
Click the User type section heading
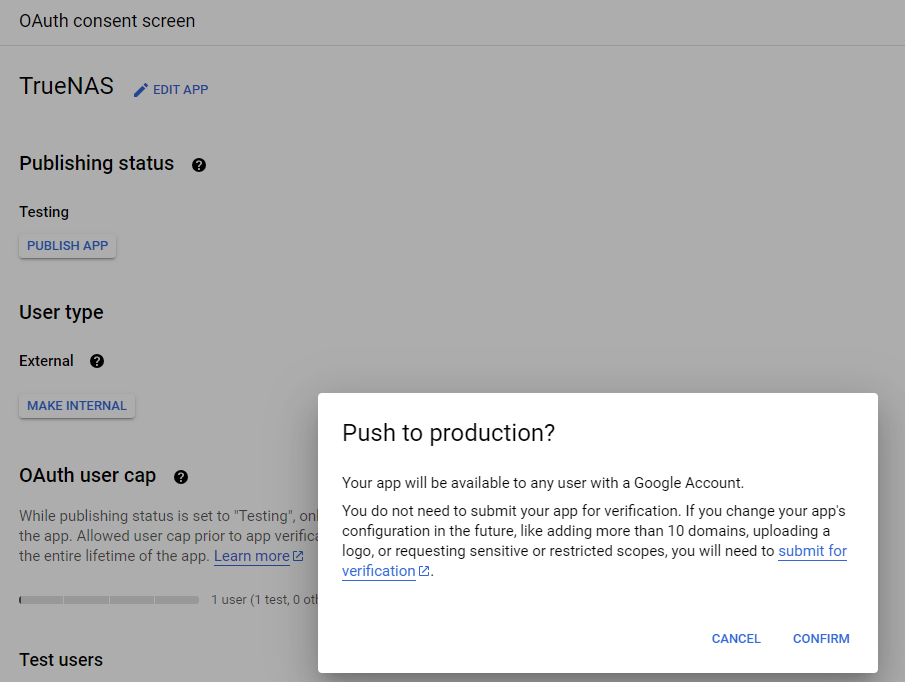pyautogui.click(x=61, y=312)
